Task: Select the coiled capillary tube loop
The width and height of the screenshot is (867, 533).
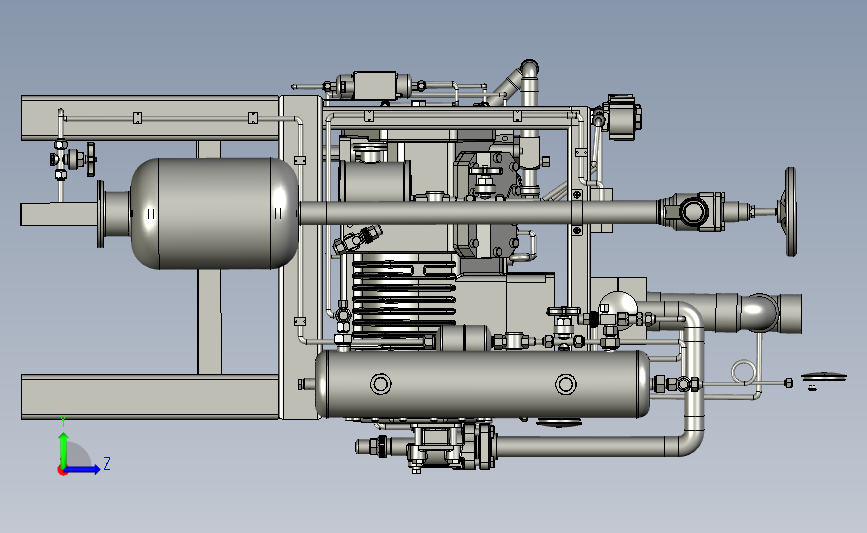Action: tap(743, 372)
